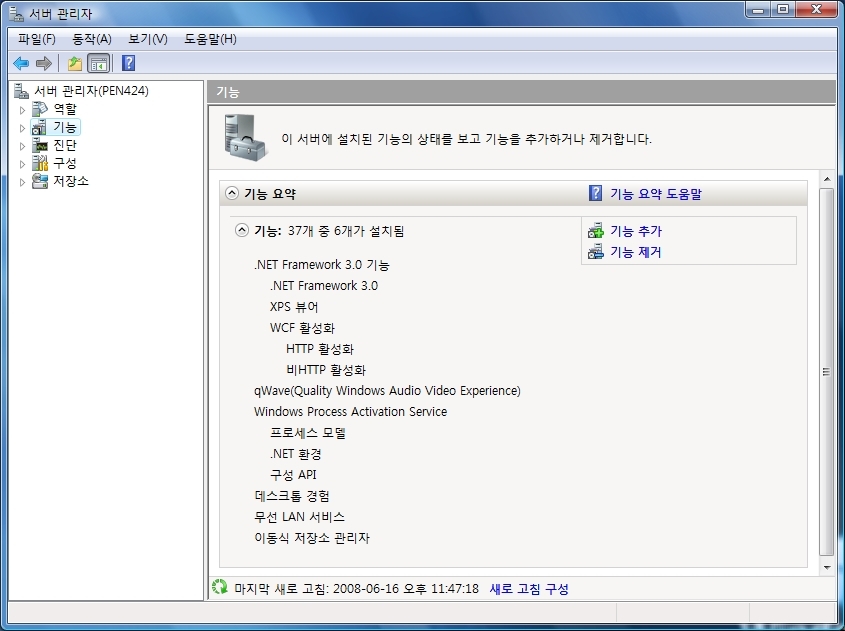Click the qWave(Quality Windows Audio Video Experience) entry

click(x=387, y=391)
